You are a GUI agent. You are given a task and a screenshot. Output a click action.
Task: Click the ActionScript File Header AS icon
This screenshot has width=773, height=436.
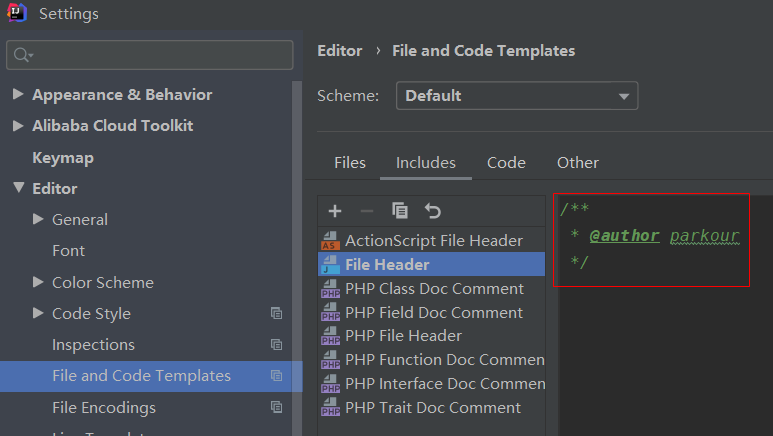tap(330, 241)
